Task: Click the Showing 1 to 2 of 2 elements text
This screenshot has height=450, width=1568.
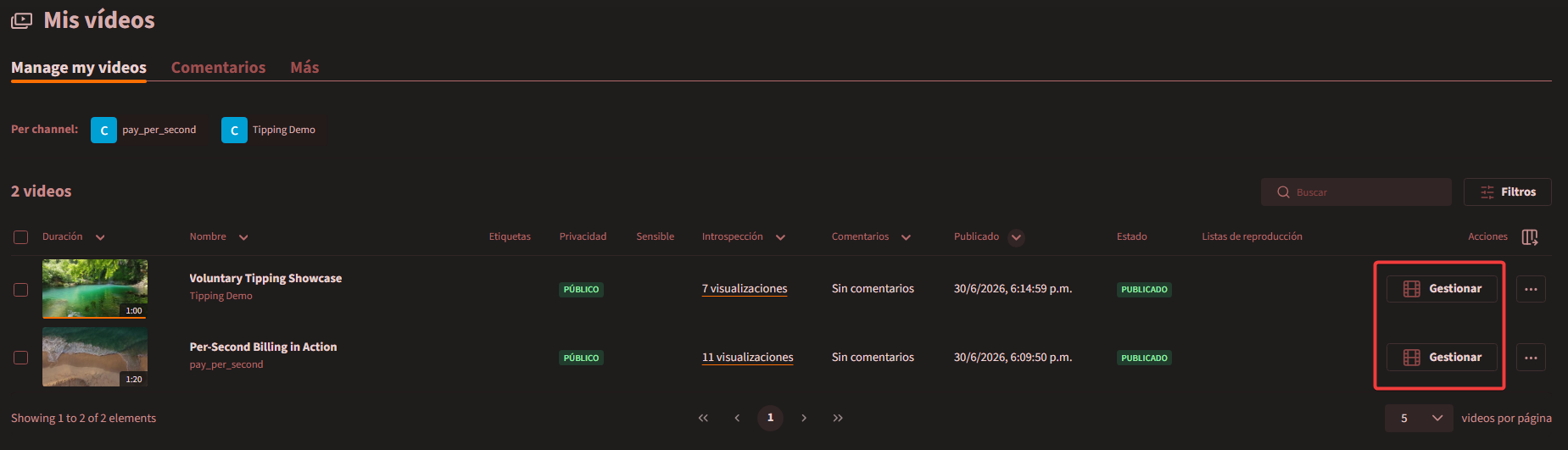Action: pos(83,419)
